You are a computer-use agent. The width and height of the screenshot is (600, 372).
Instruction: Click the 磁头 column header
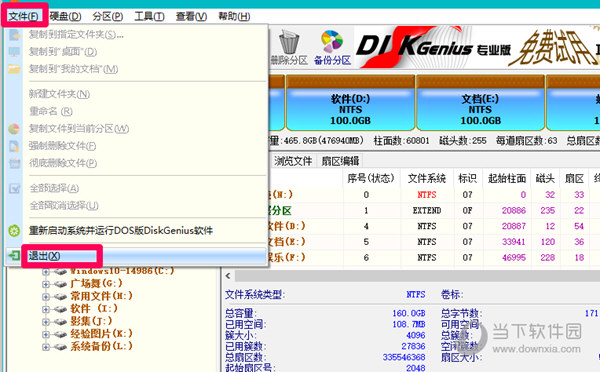[545, 178]
